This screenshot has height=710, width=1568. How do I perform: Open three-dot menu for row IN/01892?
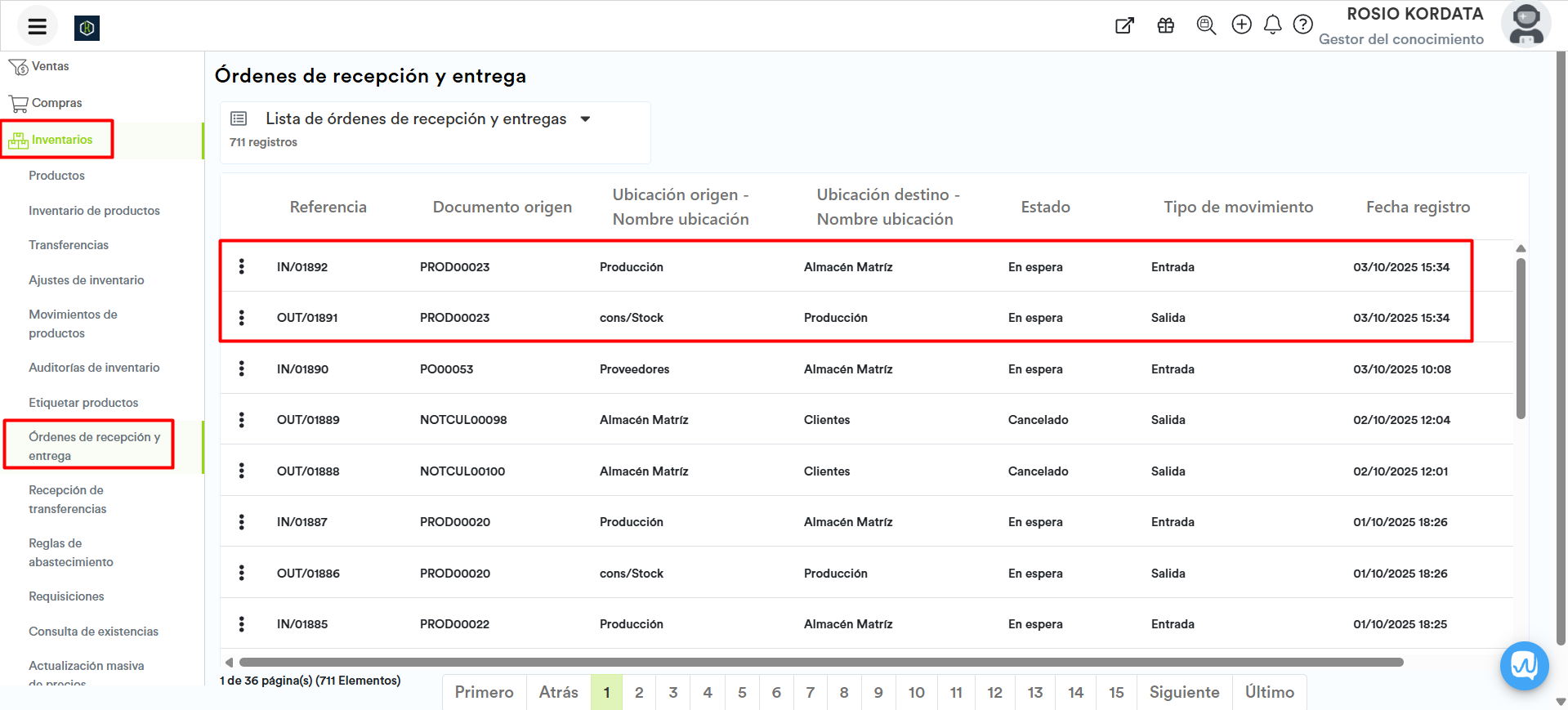242,266
